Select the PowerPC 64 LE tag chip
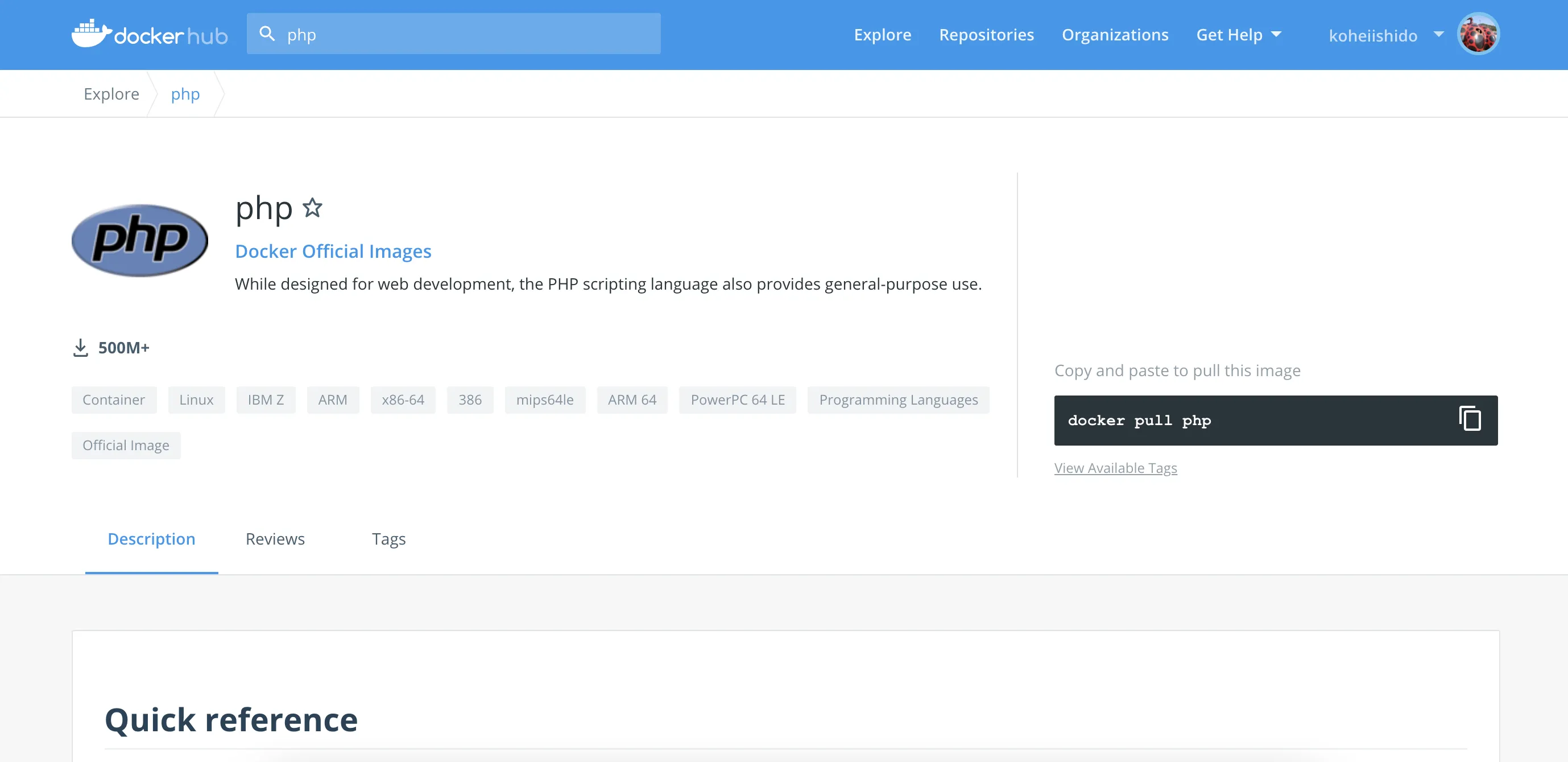Image resolution: width=1568 pixels, height=762 pixels. click(x=737, y=399)
